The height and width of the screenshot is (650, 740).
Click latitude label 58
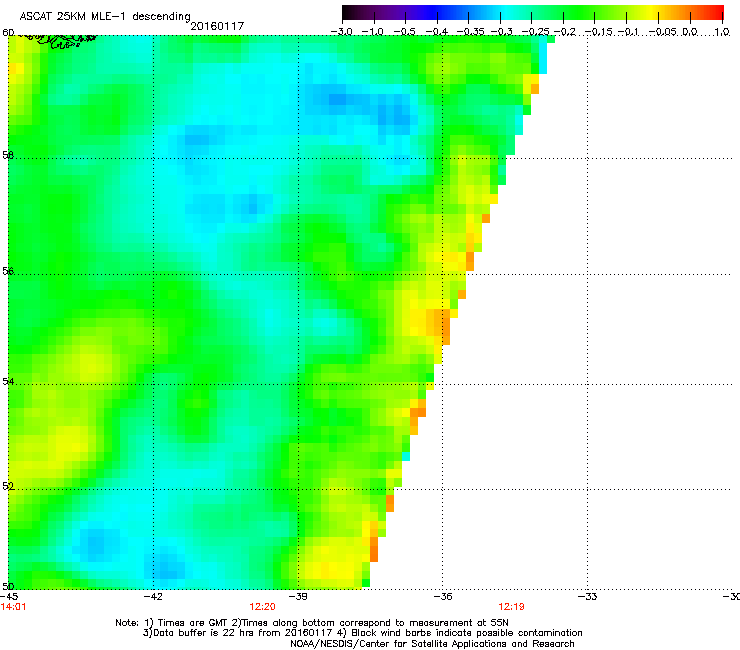[8, 155]
